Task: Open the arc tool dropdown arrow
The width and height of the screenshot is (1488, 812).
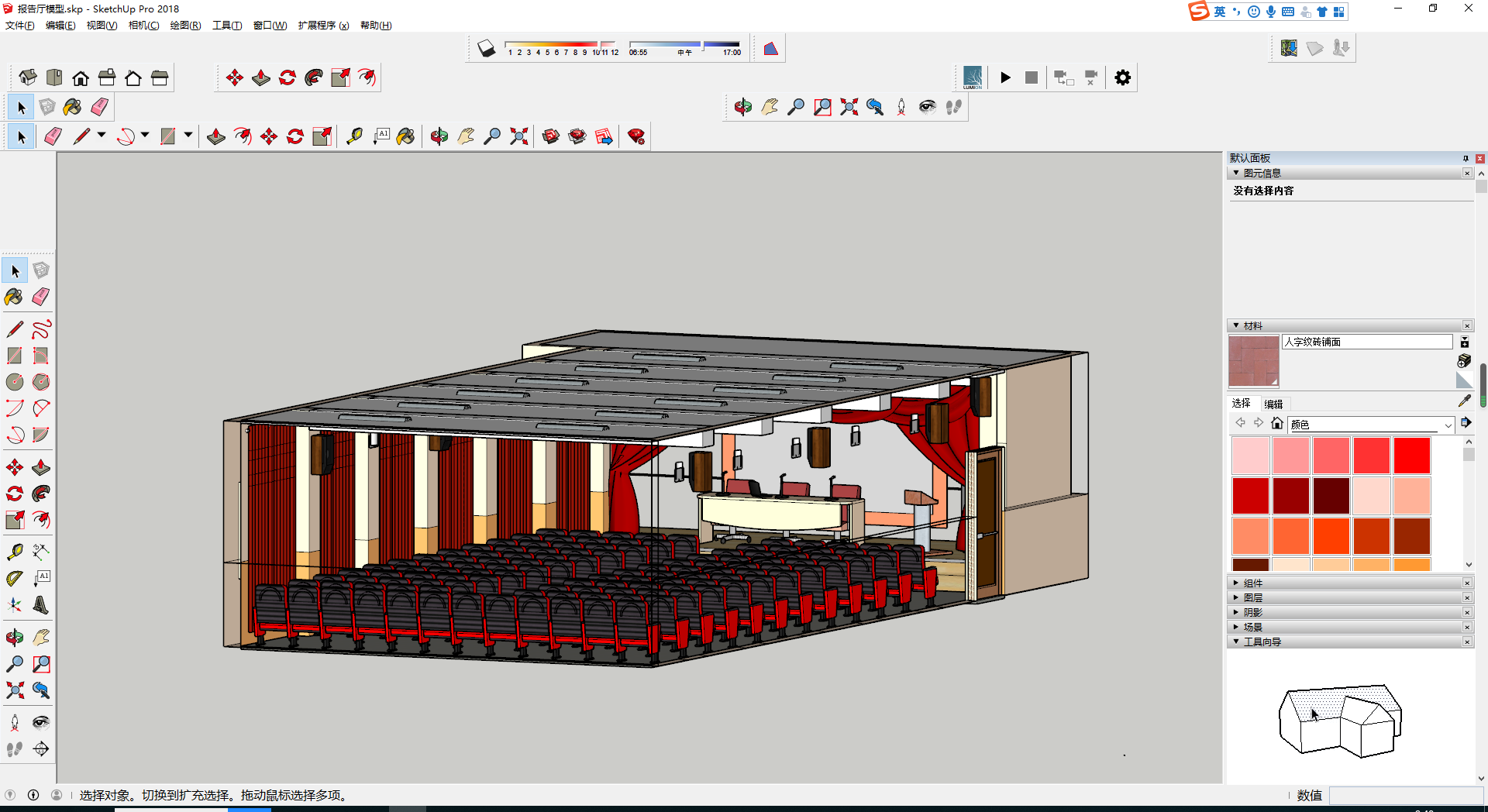Action: pyautogui.click(x=145, y=136)
